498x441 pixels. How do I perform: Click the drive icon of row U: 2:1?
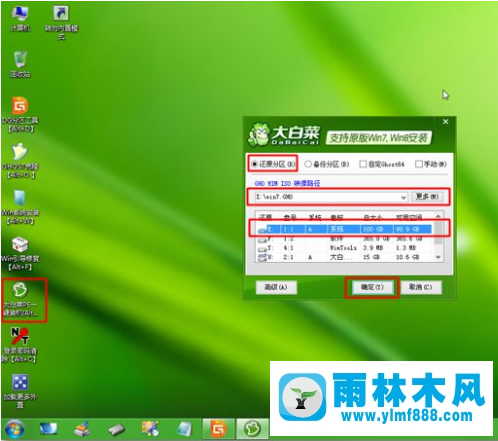click(263, 257)
